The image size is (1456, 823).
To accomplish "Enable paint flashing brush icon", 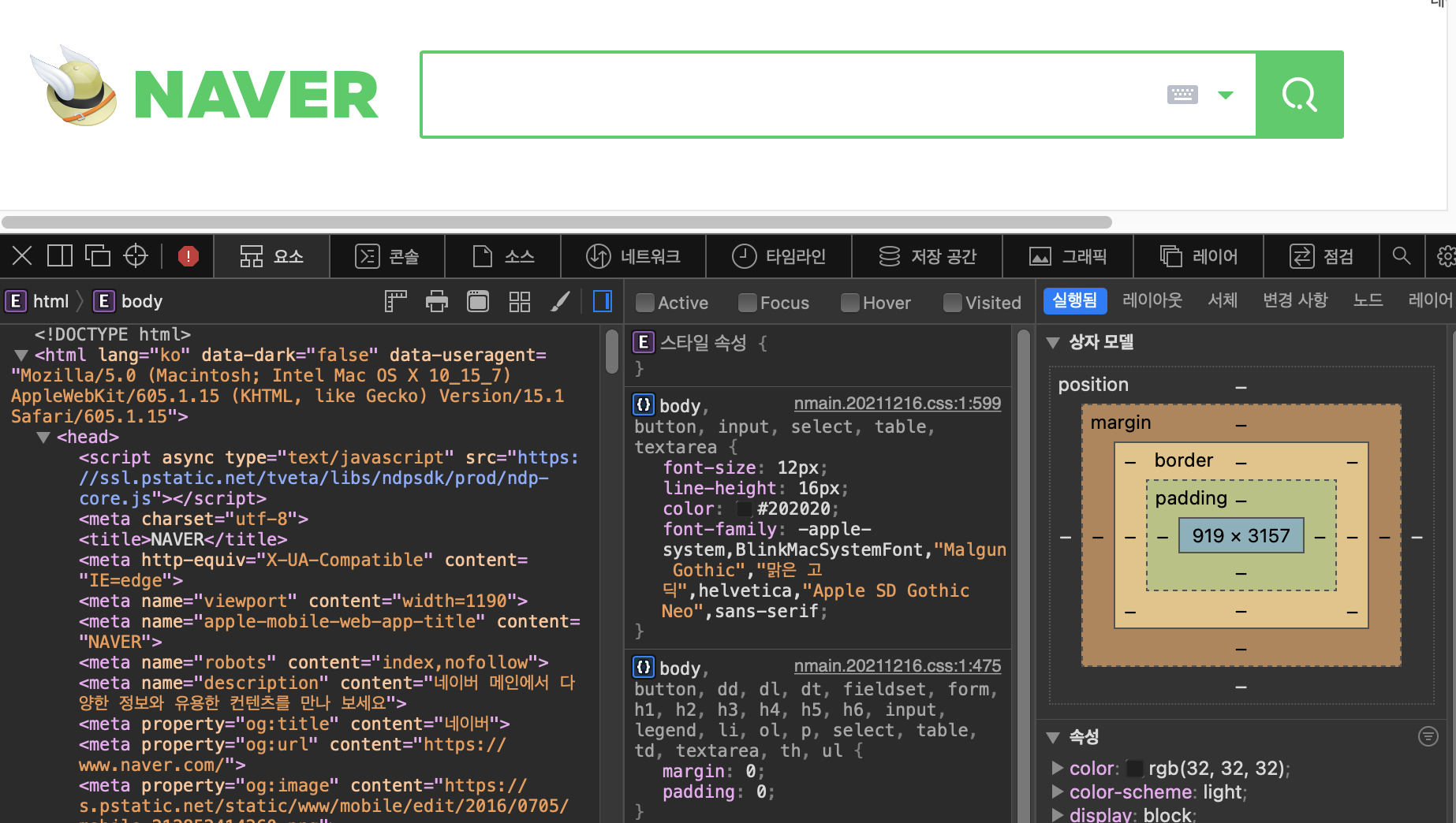I will point(561,301).
